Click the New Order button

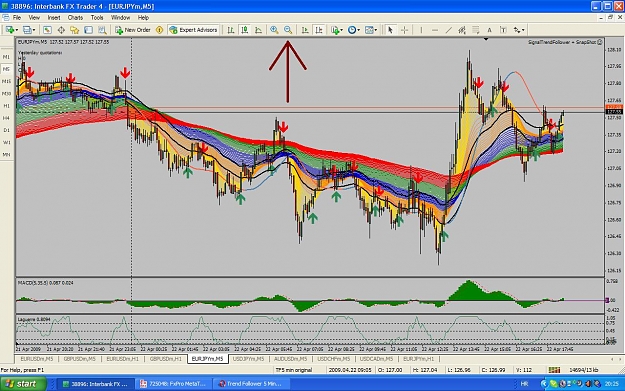[133, 30]
